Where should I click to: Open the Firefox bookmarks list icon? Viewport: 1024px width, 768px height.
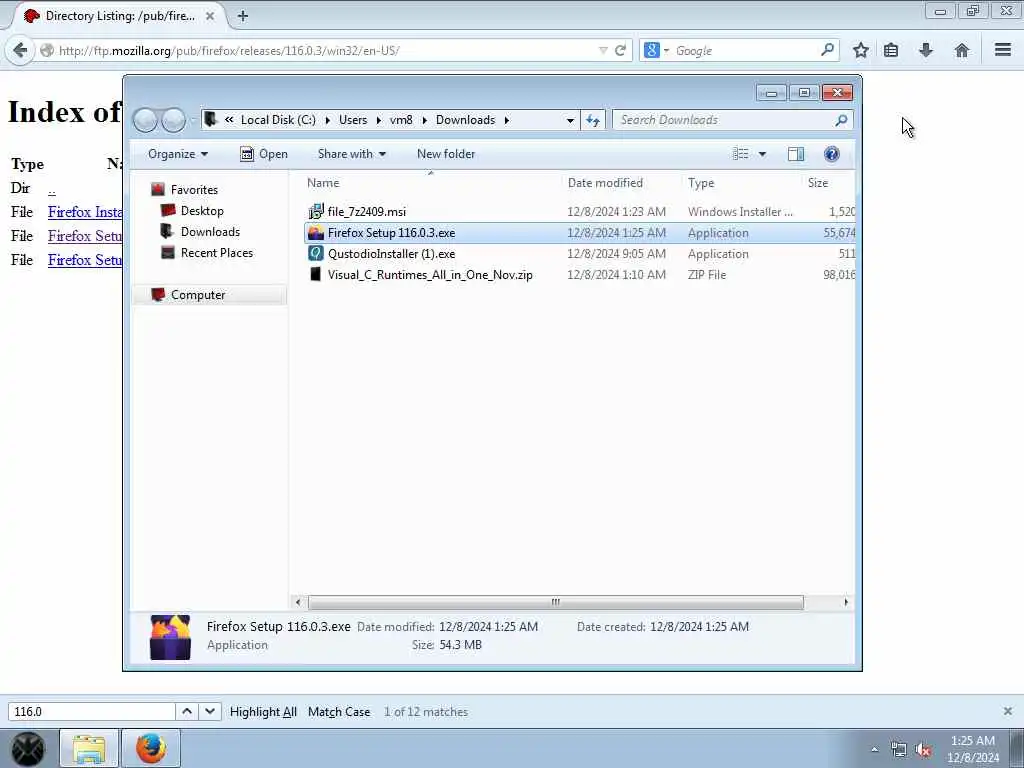click(891, 50)
